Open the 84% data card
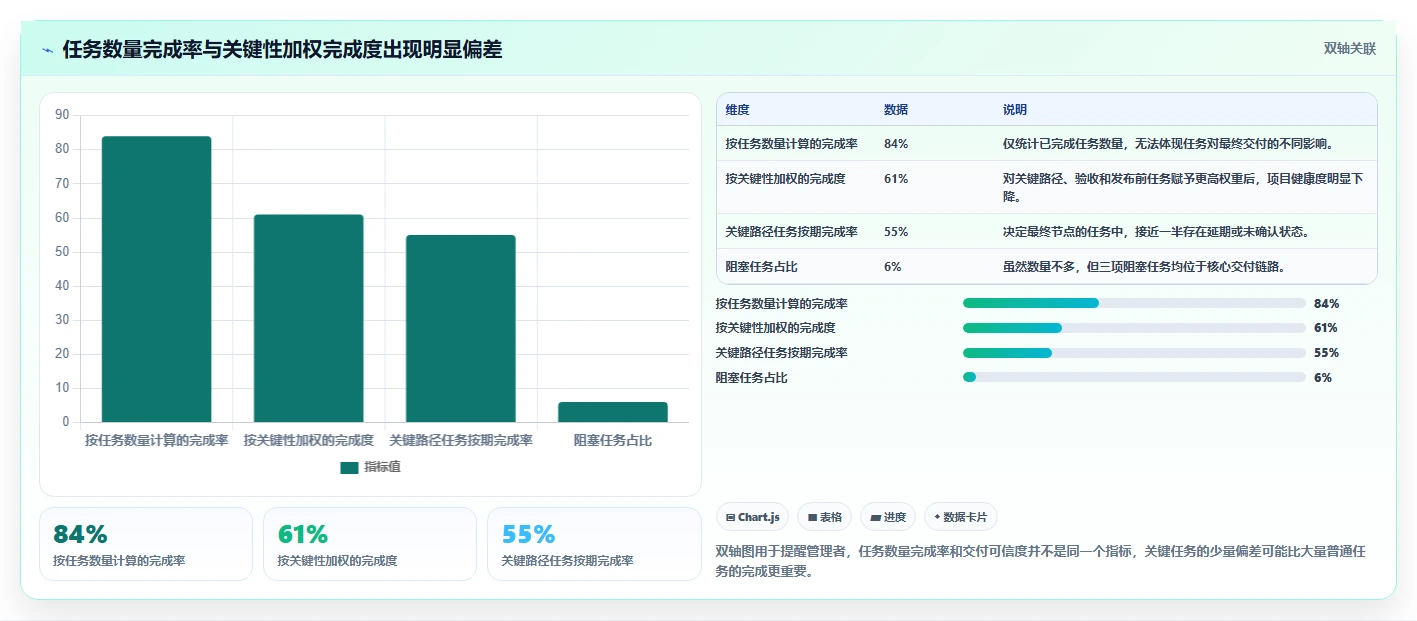 click(x=146, y=544)
